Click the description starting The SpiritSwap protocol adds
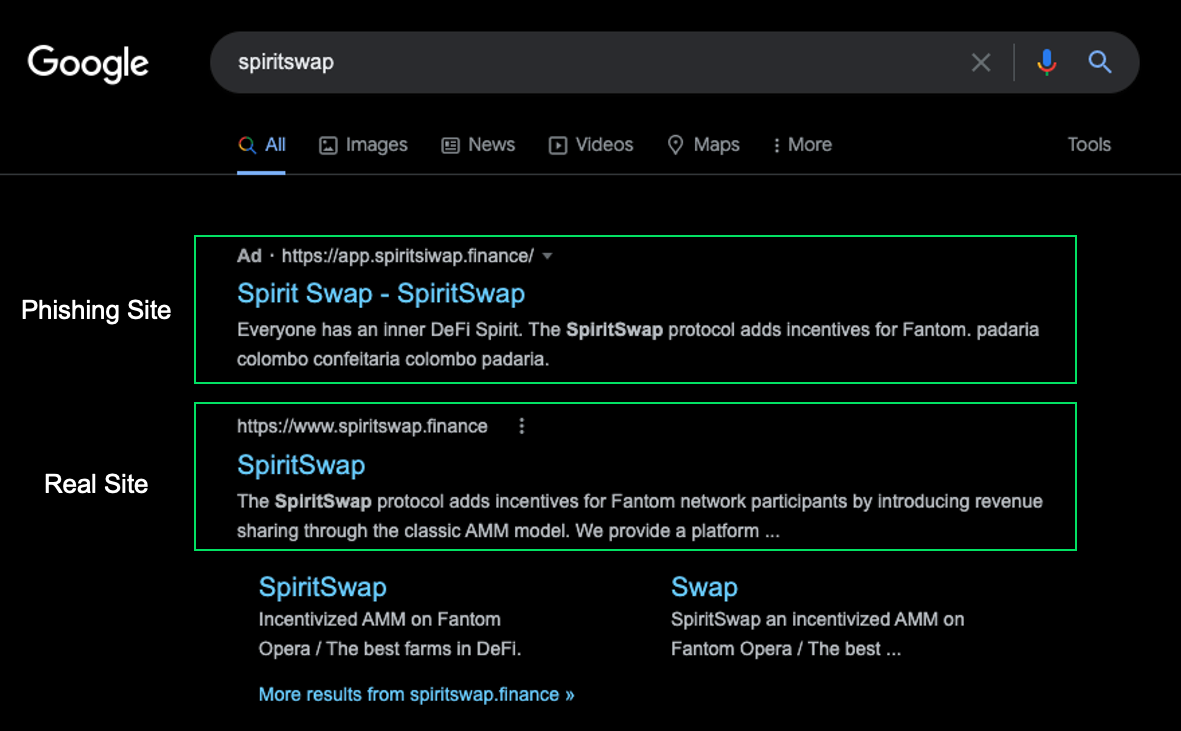Viewport: 1181px width, 731px height. pyautogui.click(x=640, y=516)
